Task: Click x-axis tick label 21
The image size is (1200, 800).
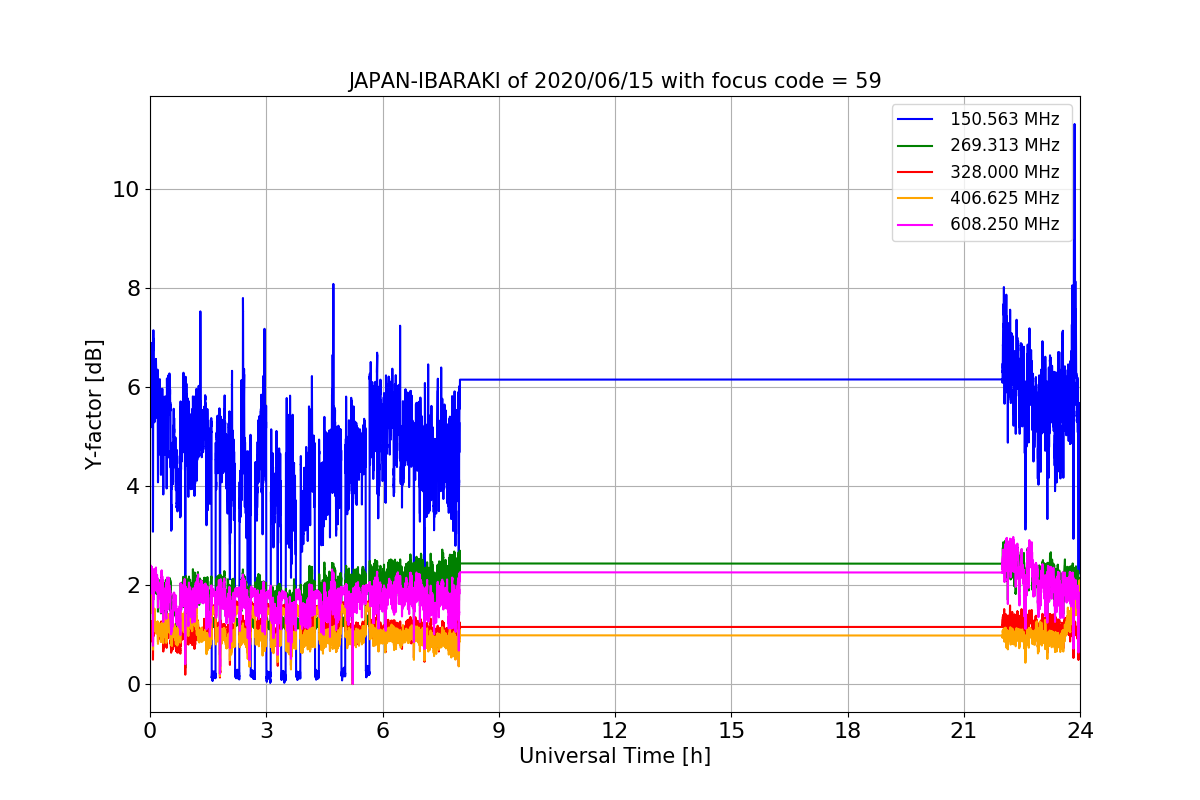Action: click(x=963, y=730)
